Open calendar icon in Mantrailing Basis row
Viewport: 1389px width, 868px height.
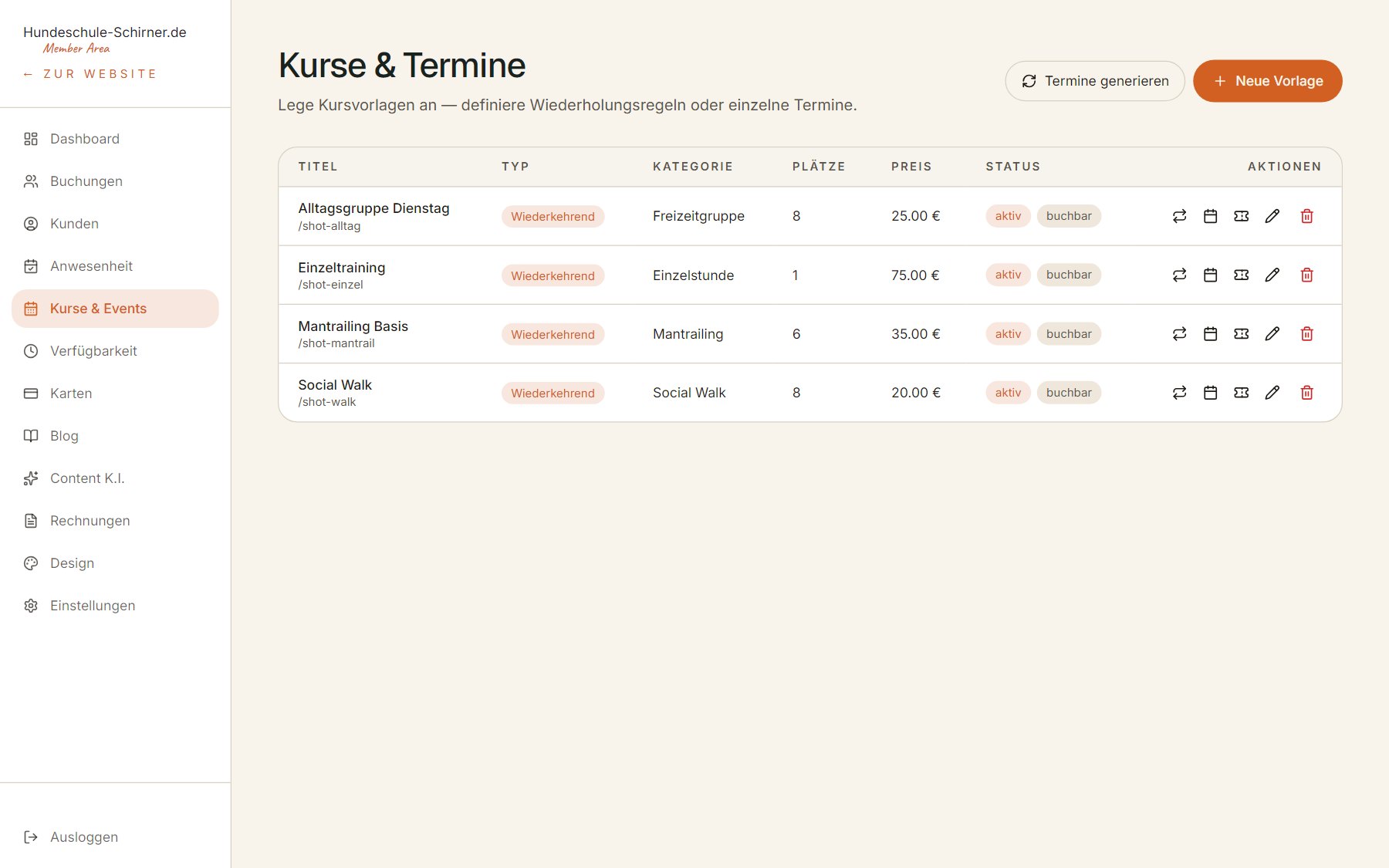1210,333
